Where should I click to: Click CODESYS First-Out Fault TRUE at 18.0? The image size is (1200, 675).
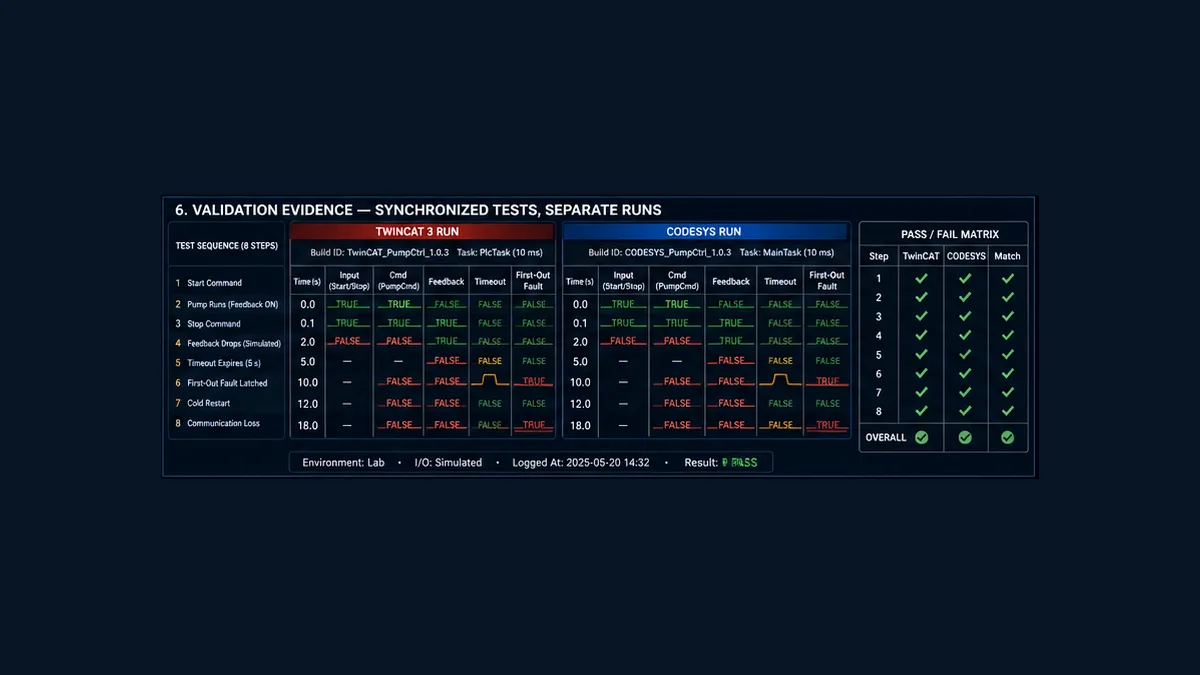pos(828,425)
